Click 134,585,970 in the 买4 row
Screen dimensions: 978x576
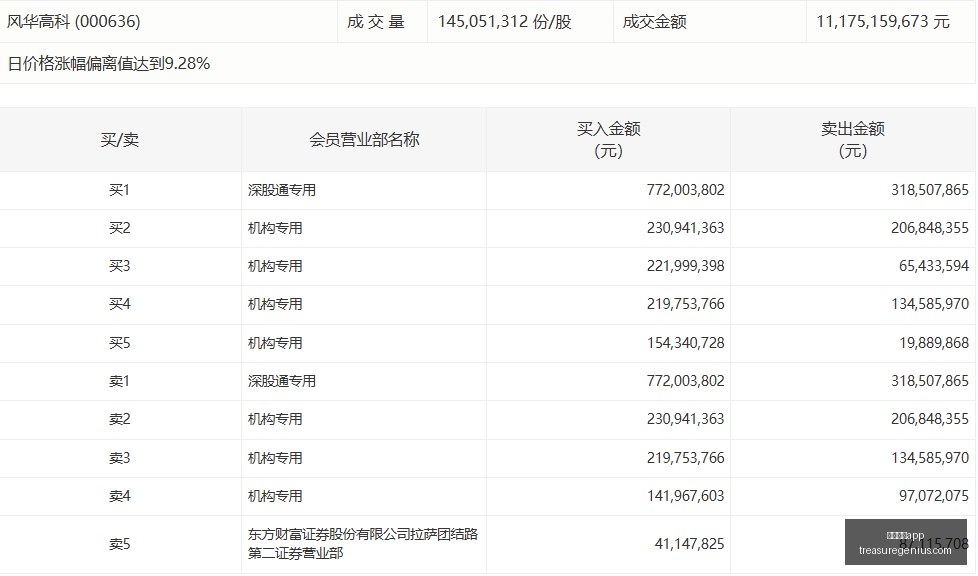point(930,304)
